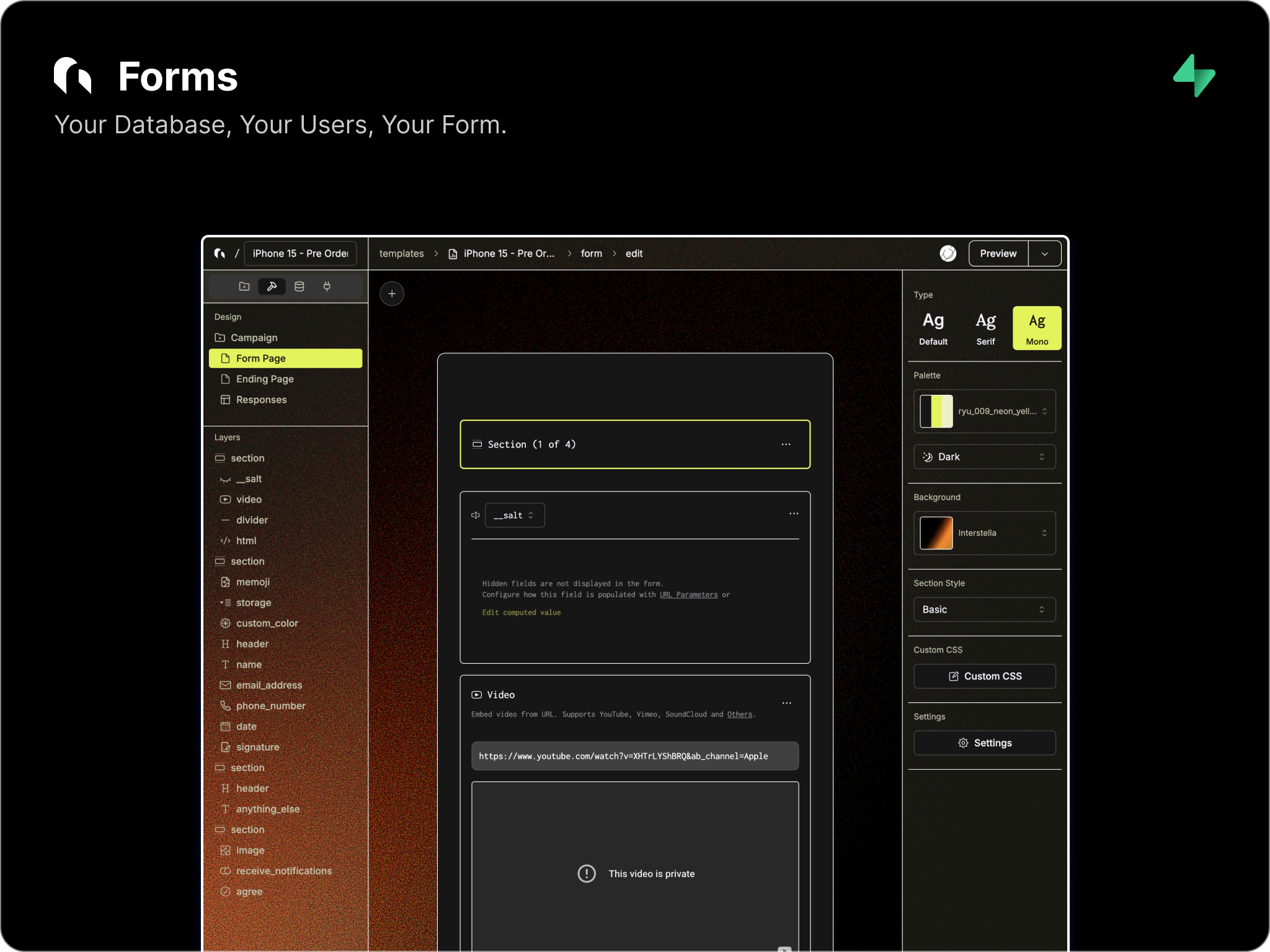Open the Preview split-button chevron
Image resolution: width=1270 pixels, height=952 pixels.
(x=1045, y=253)
